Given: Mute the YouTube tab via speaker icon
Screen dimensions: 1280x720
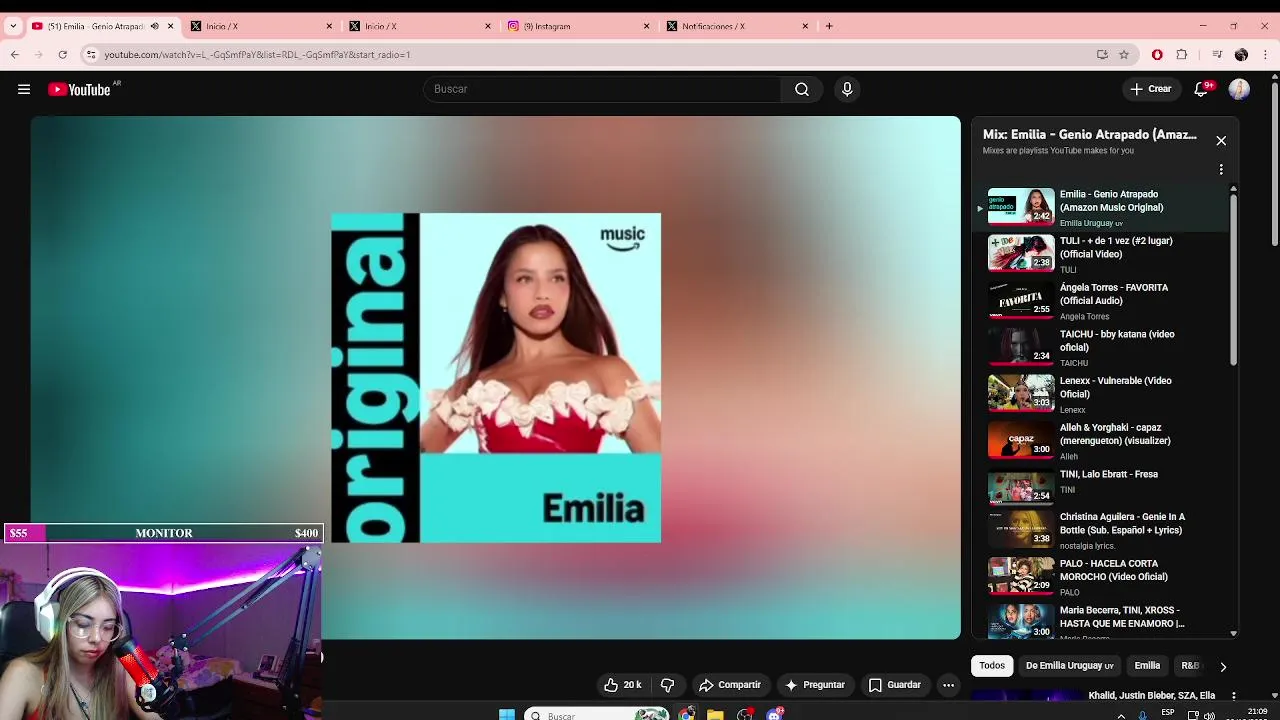Looking at the screenshot, I should point(154,26).
